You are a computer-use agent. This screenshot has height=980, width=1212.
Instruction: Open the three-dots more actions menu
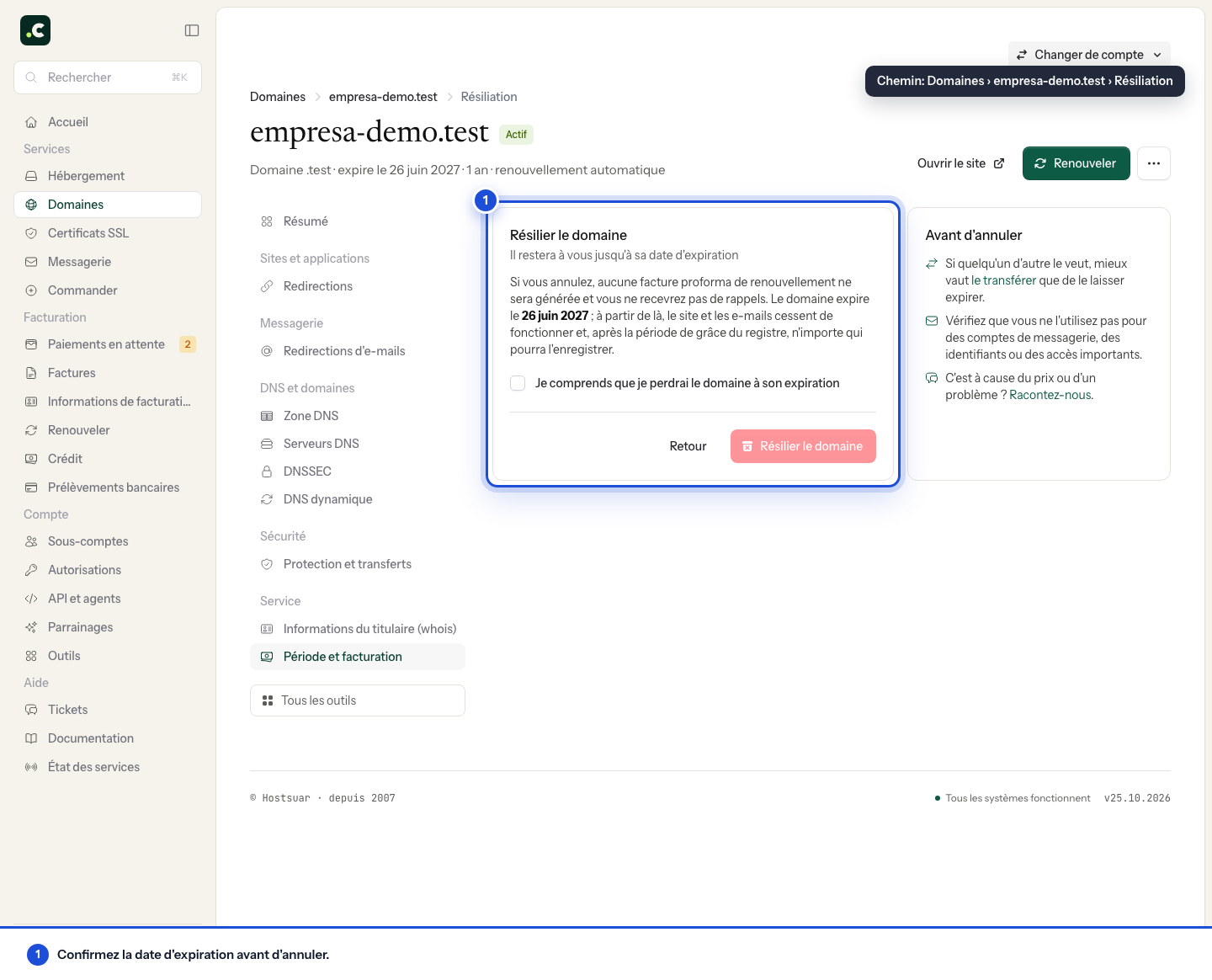pyautogui.click(x=1154, y=163)
